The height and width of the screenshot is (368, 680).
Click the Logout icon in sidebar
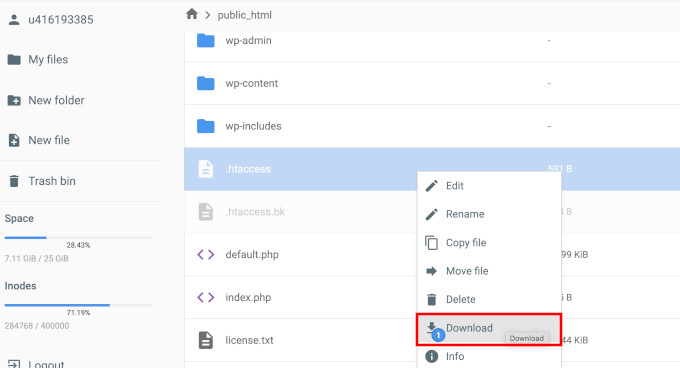pyautogui.click(x=14, y=364)
